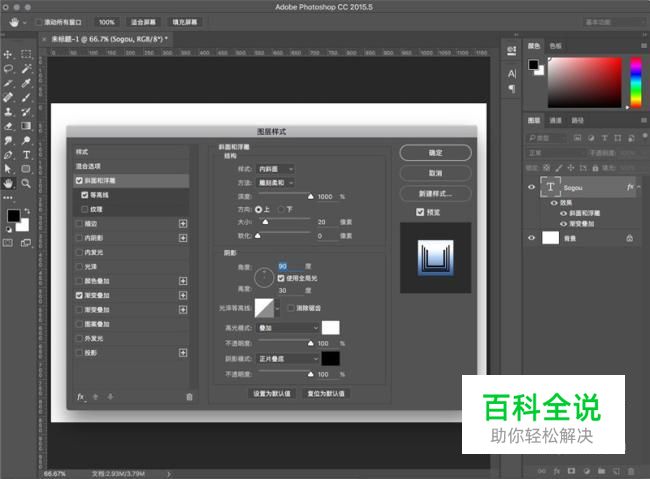Open the Layers panel flyout menu
Screen dimensions: 650x479
click(644, 120)
